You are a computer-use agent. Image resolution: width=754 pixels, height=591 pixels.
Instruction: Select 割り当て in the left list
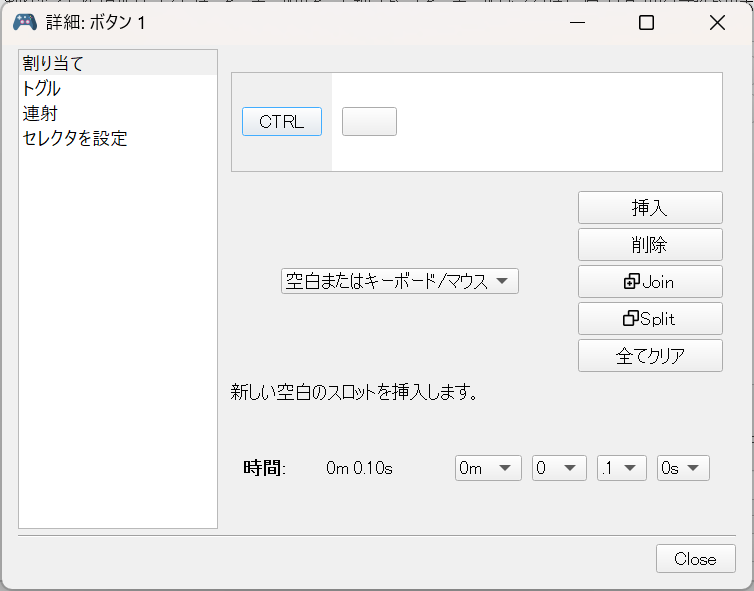pyautogui.click(x=53, y=64)
